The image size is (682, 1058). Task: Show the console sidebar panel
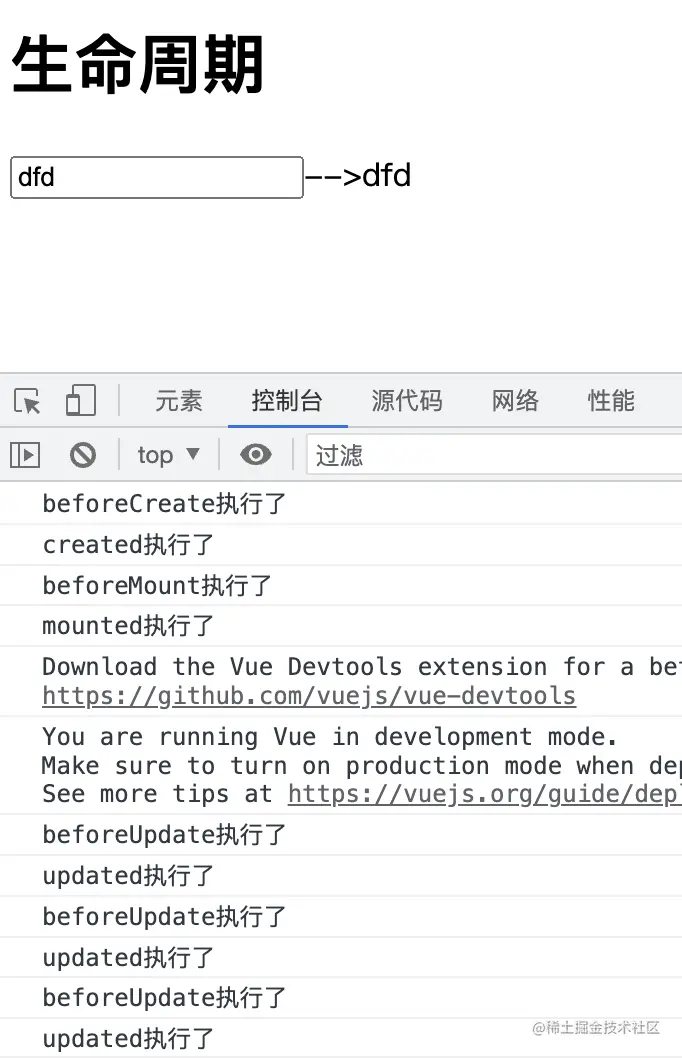coord(26,455)
